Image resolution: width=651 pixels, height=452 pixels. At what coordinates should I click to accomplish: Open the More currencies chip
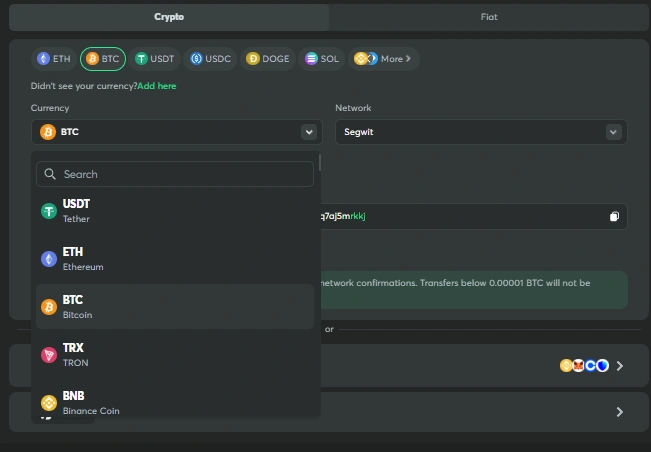pos(383,59)
